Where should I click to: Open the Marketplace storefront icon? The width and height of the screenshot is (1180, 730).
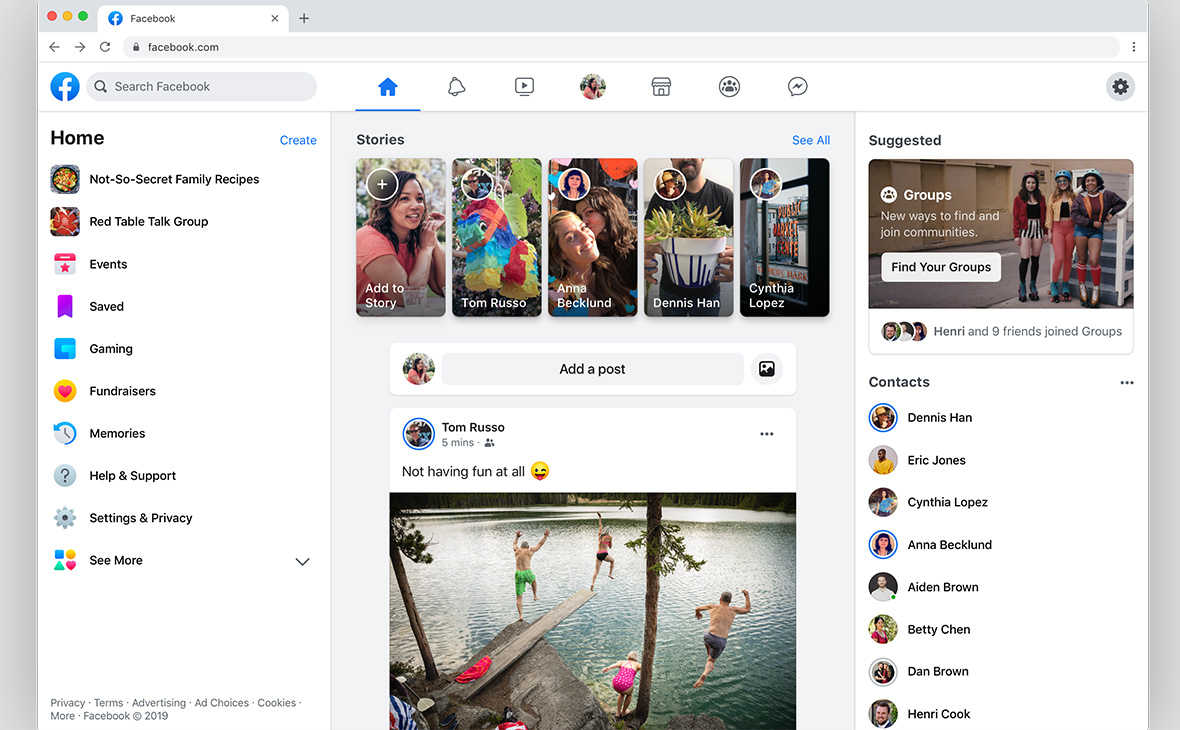(661, 87)
